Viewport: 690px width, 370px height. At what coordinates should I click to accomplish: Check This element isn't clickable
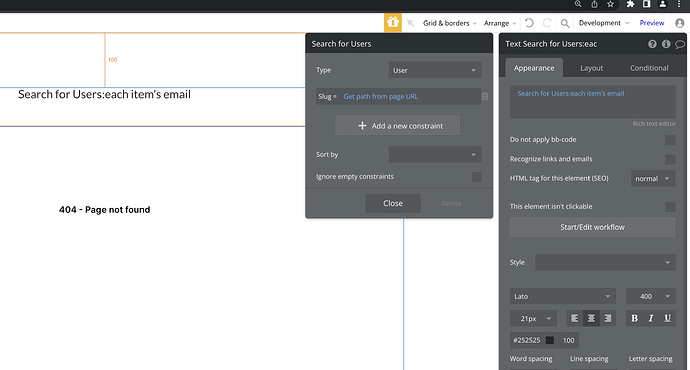670,207
